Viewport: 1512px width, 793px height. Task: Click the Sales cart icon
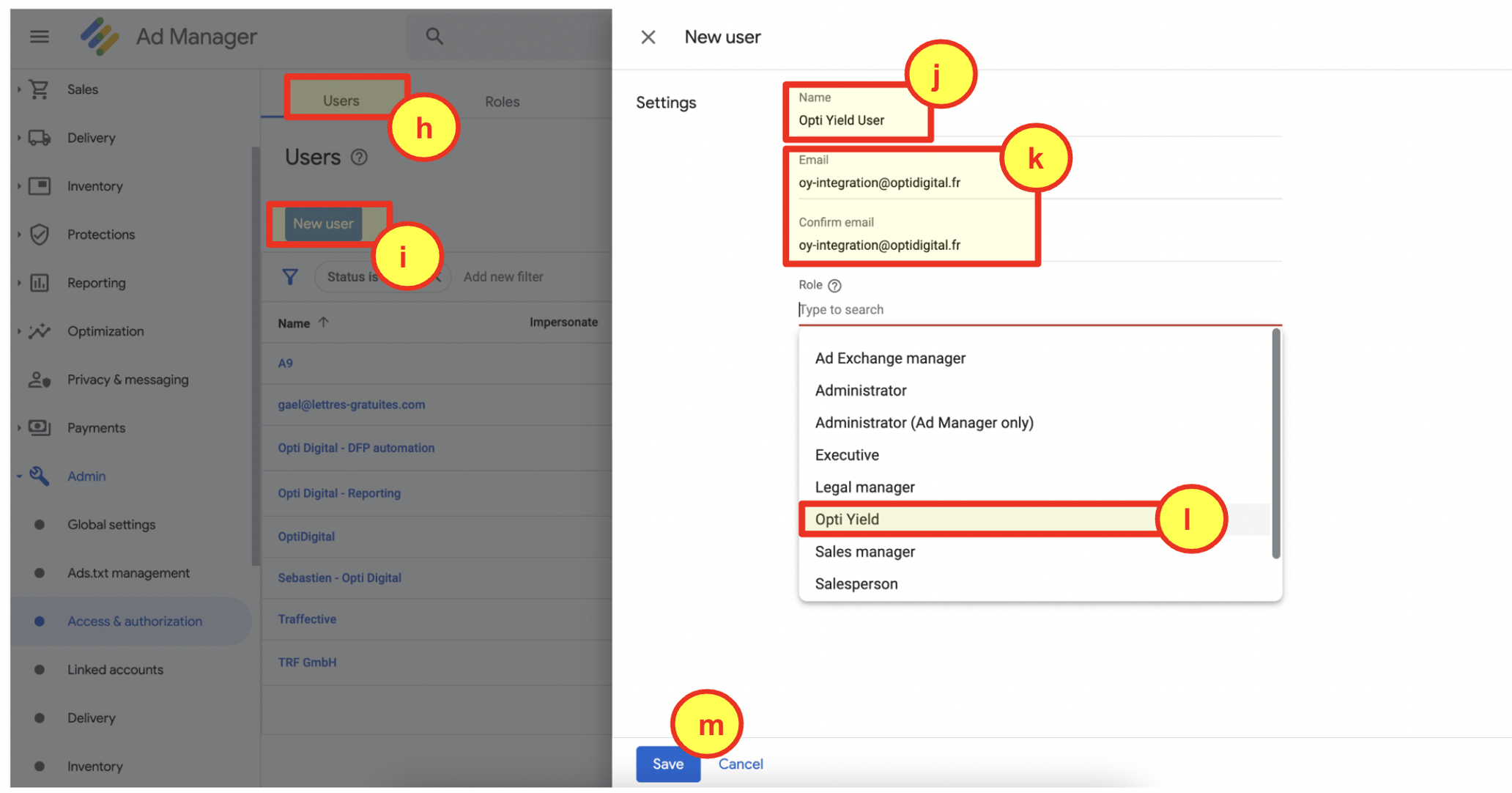click(40, 89)
